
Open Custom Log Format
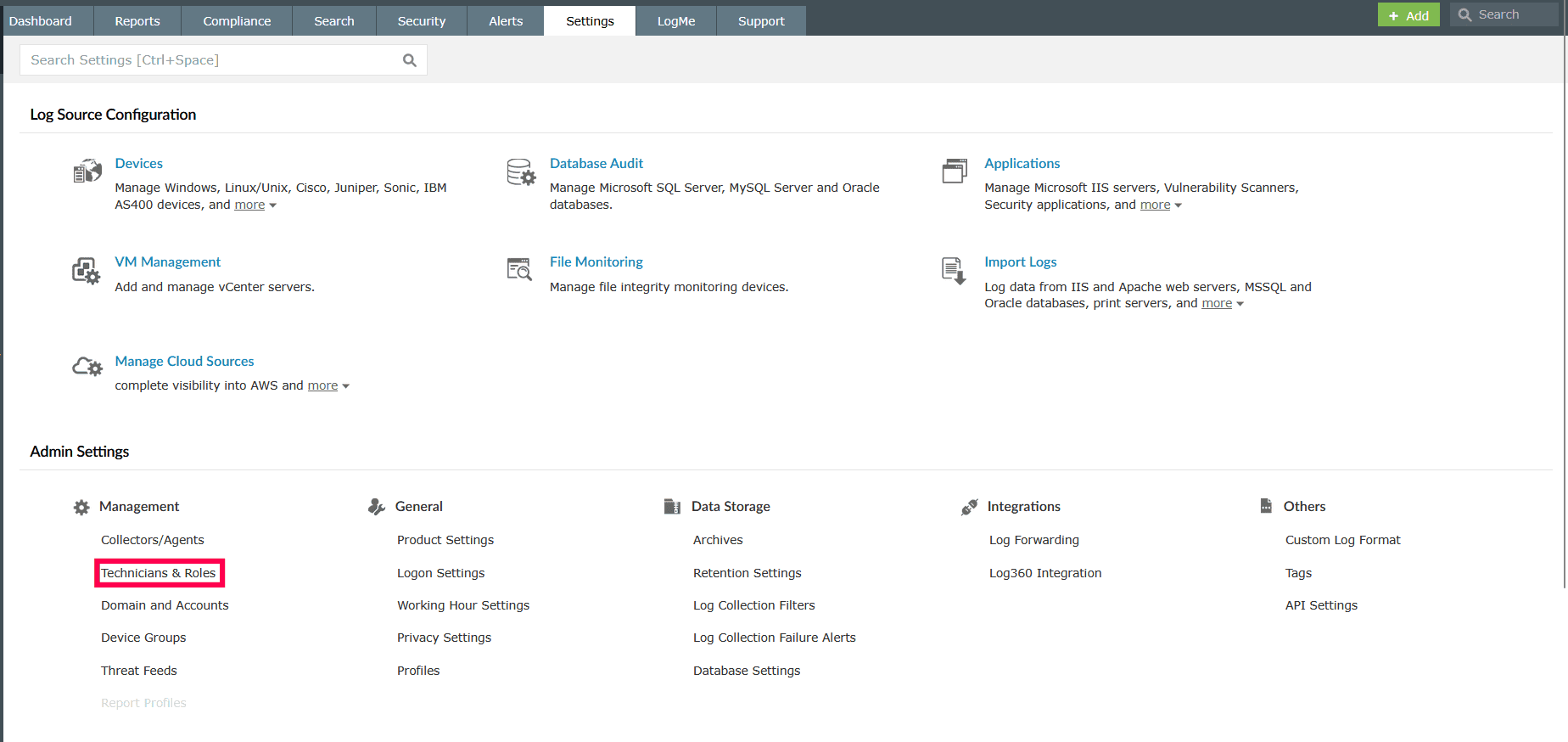[x=1343, y=540]
